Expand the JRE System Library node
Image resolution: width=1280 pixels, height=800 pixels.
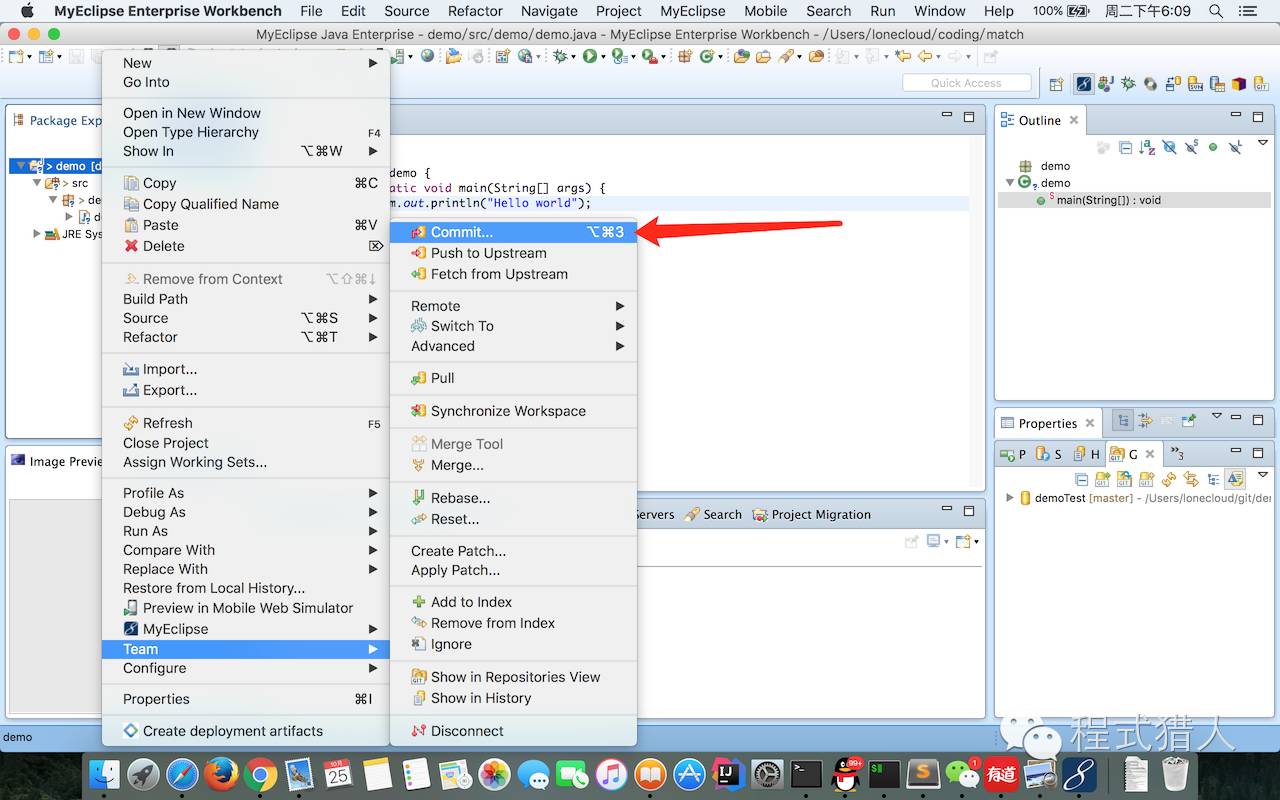pyautogui.click(x=37, y=234)
